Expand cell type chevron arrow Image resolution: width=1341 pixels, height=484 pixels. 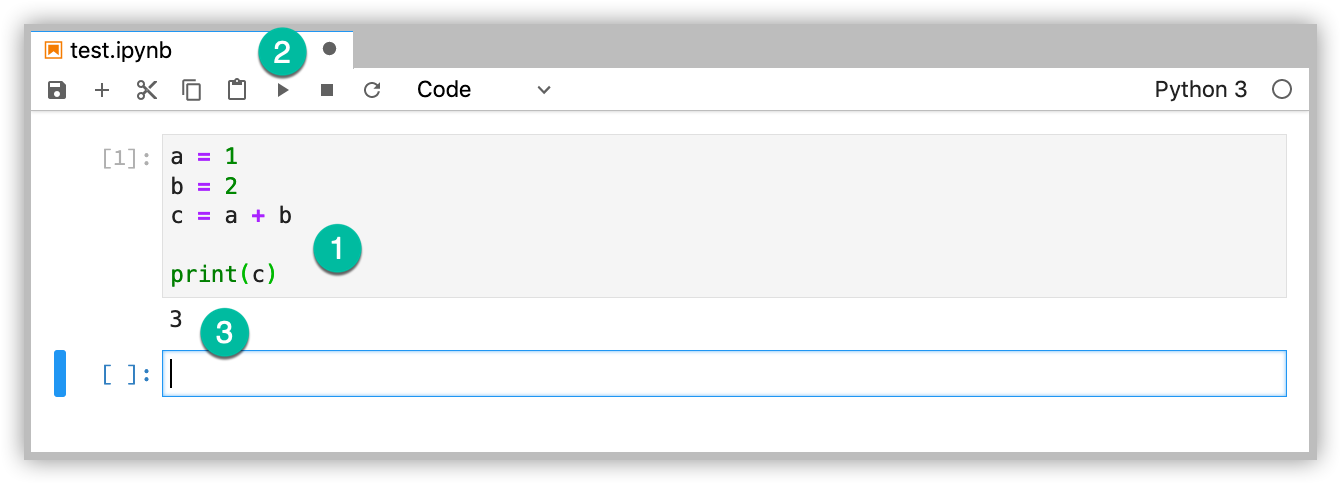click(x=544, y=90)
